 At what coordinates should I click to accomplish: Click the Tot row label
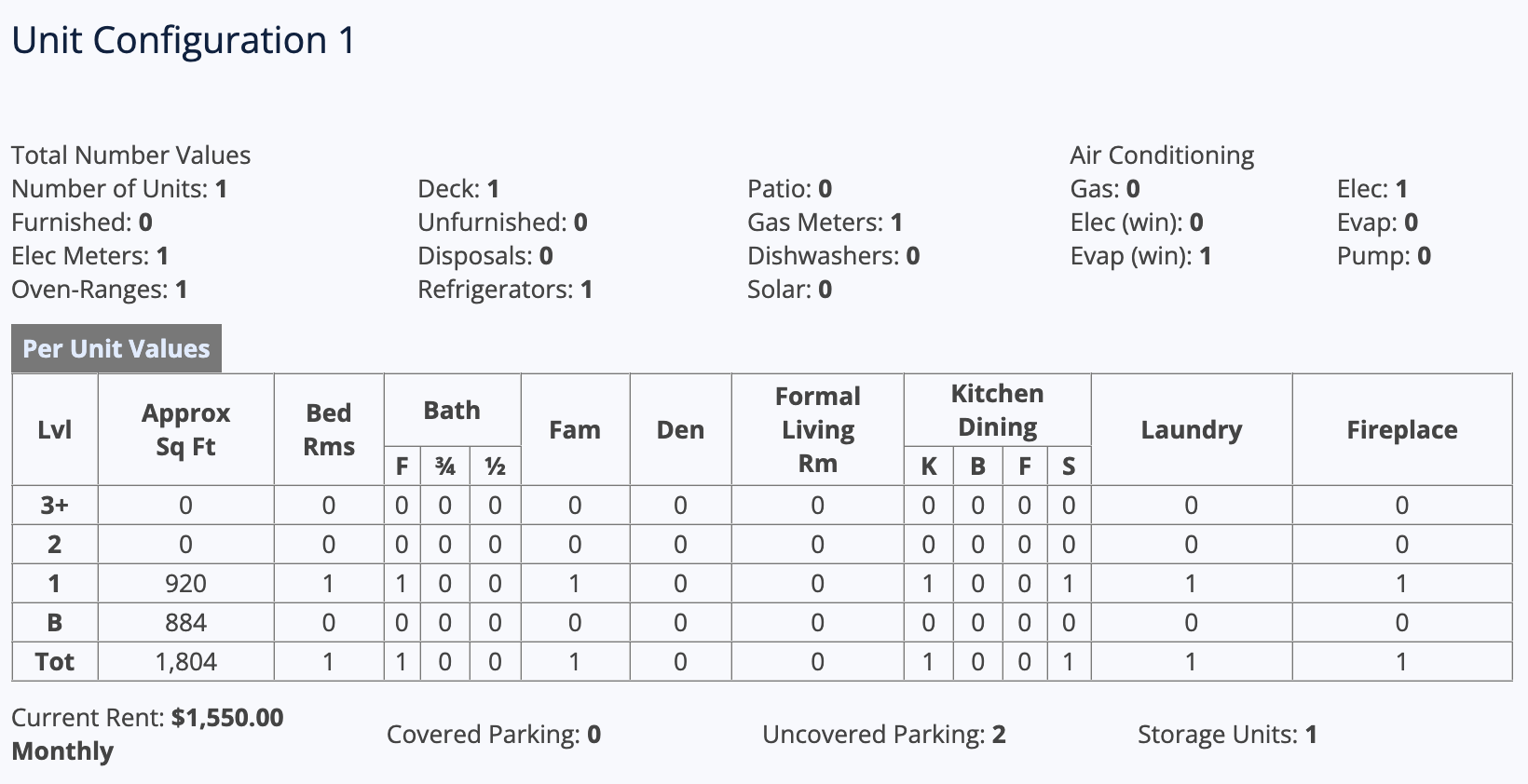tap(54, 662)
